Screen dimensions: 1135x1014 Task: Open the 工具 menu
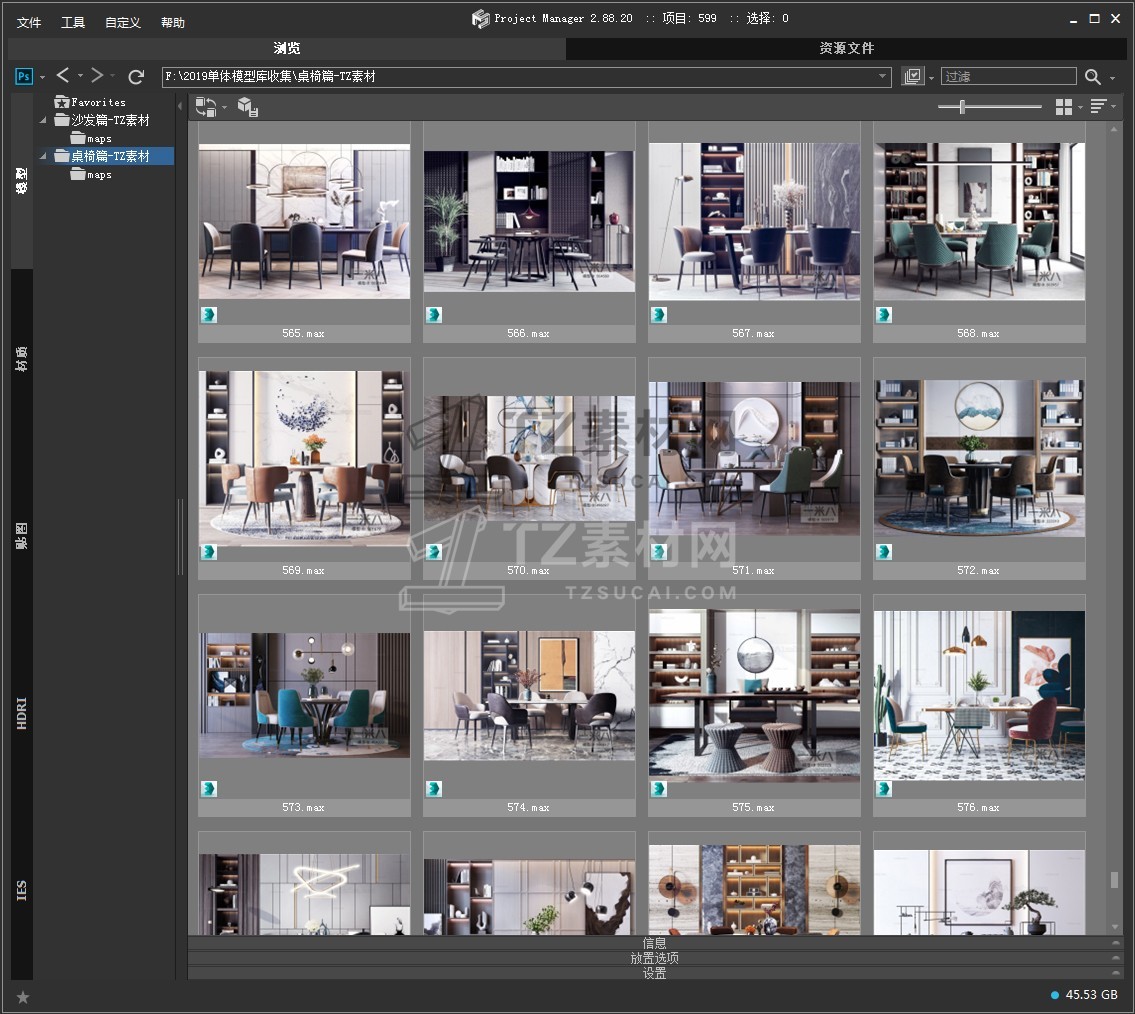[73, 22]
